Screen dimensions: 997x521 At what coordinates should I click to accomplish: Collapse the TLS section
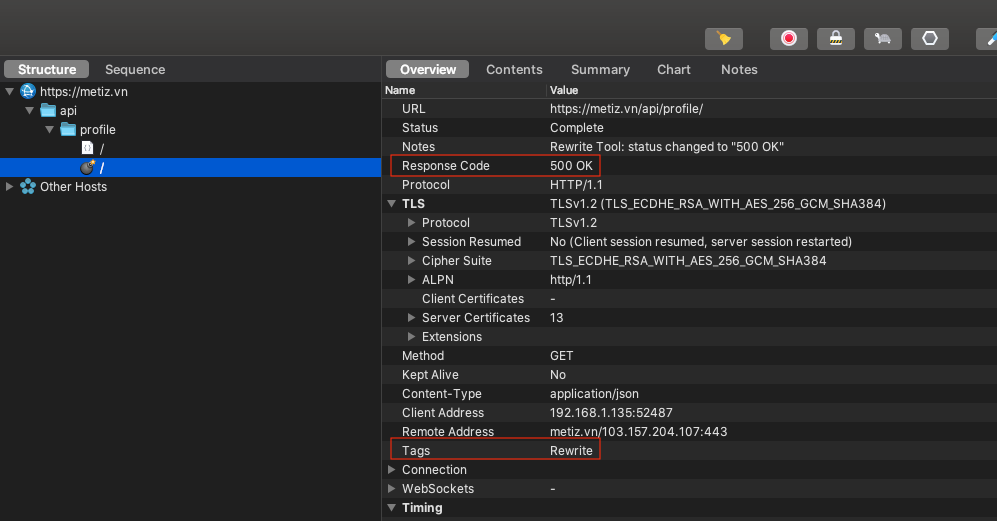[x=392, y=204]
